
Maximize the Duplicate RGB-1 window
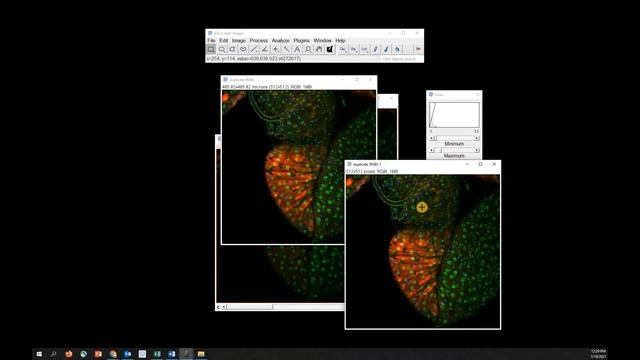[480, 164]
